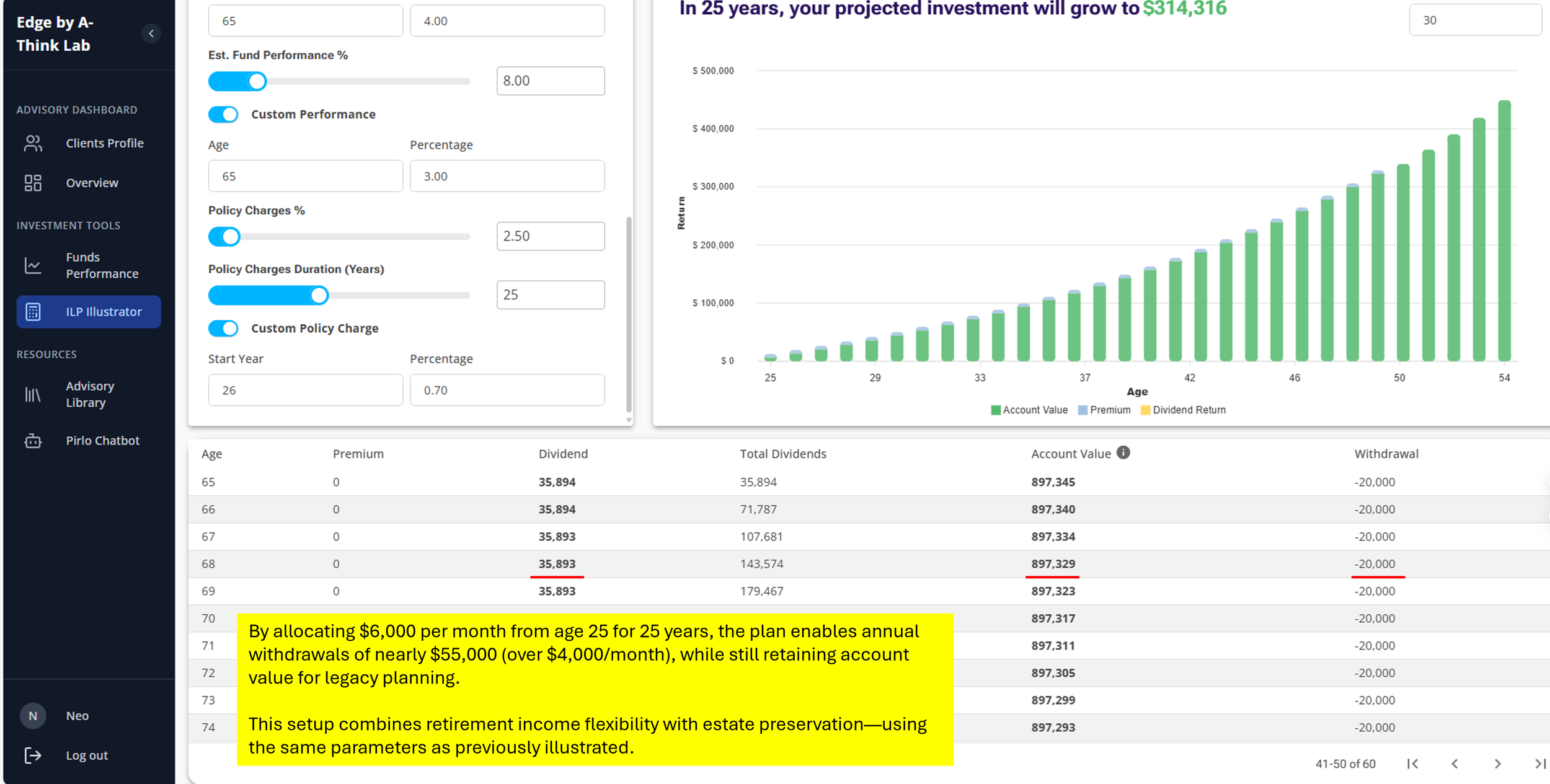Edit Custom Performance Age 65 field
1550x784 pixels.
(306, 176)
